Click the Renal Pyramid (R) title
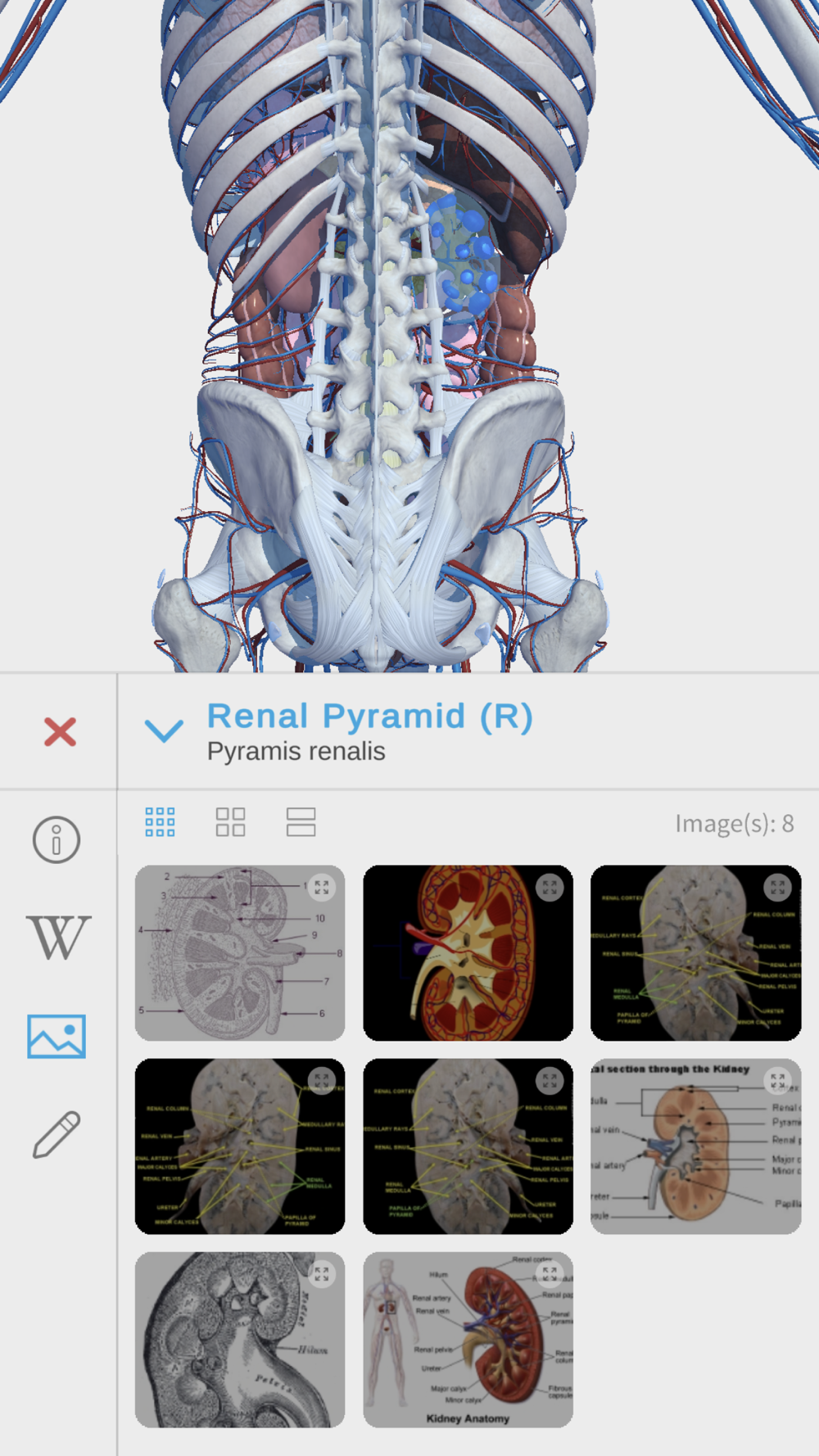Screen dimensions: 819x1456 click(x=369, y=716)
